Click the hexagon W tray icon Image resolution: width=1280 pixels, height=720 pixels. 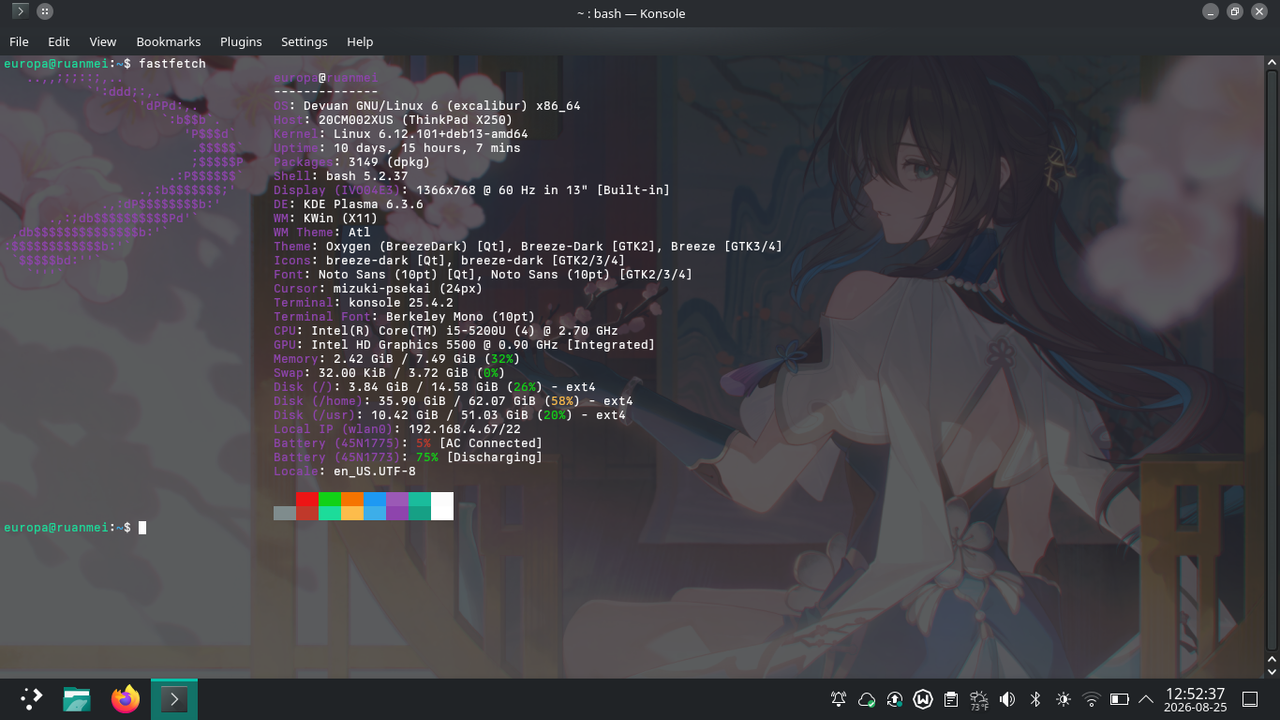pyautogui.click(x=923, y=699)
